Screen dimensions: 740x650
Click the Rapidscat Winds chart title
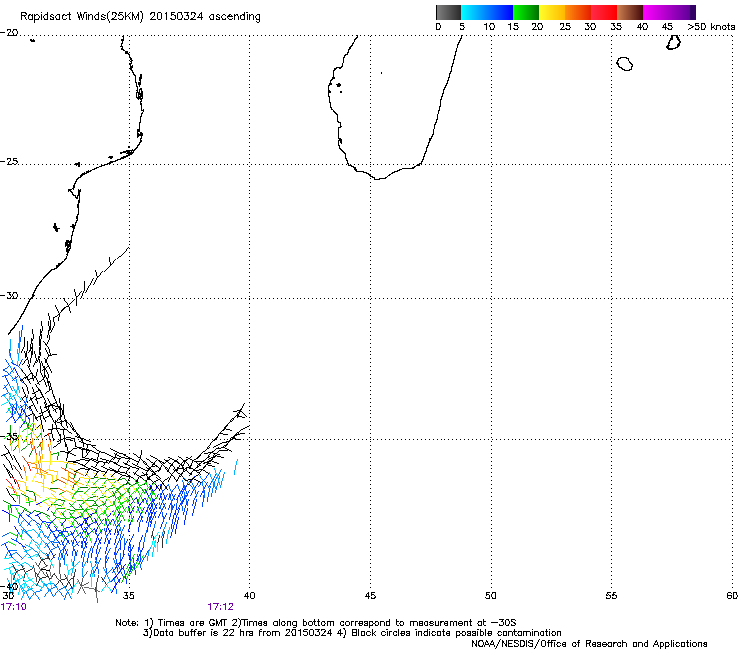[140, 17]
